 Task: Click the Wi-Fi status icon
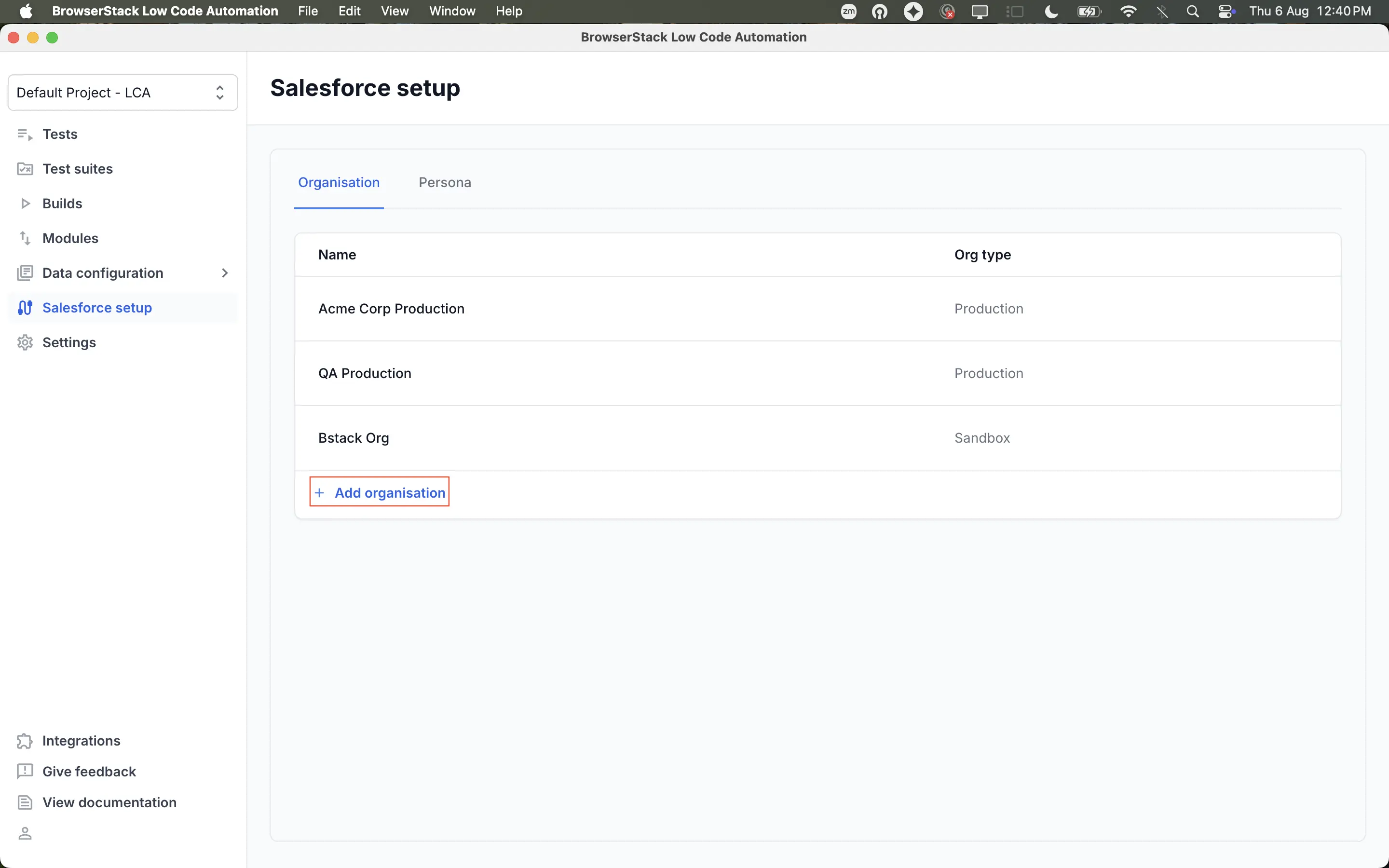tap(1128, 12)
